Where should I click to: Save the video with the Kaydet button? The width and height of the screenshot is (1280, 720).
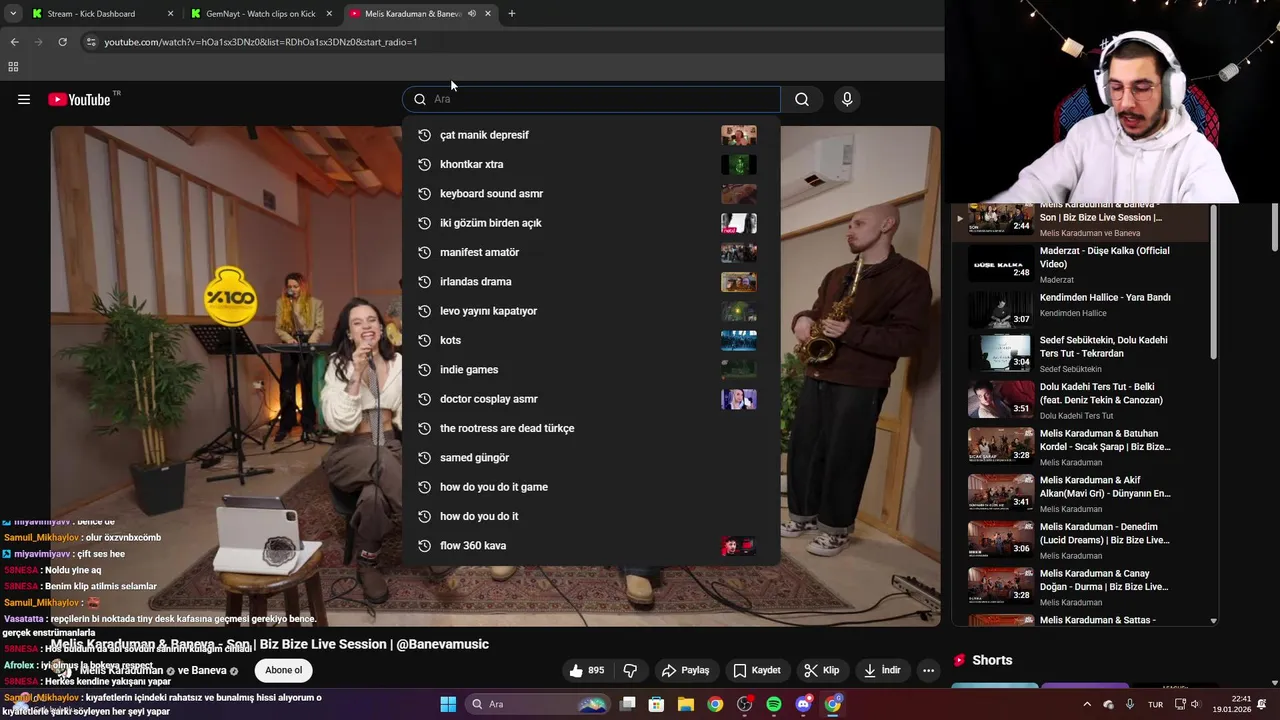[757, 670]
